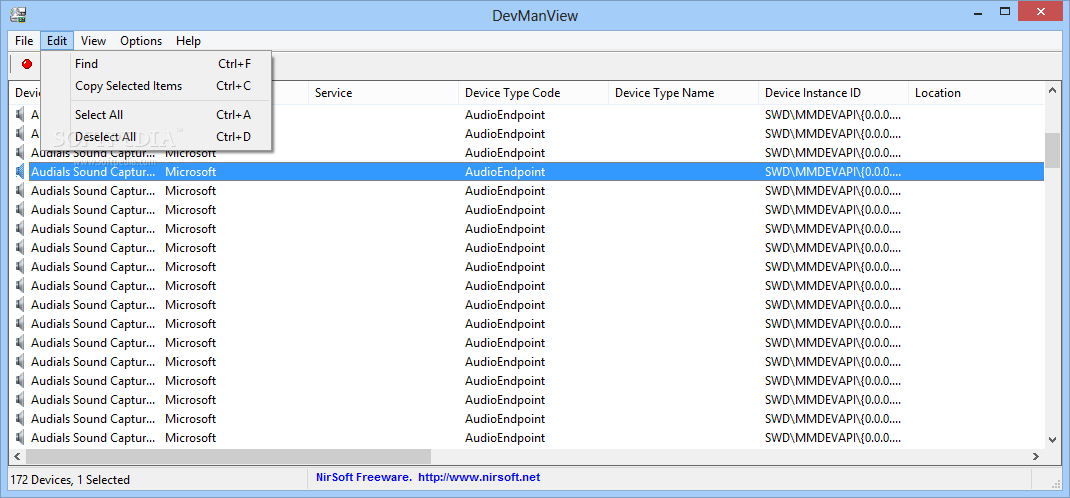
Task: Click SWD\MMDEVAPI cell in the highlighted row
Action: pos(833,172)
